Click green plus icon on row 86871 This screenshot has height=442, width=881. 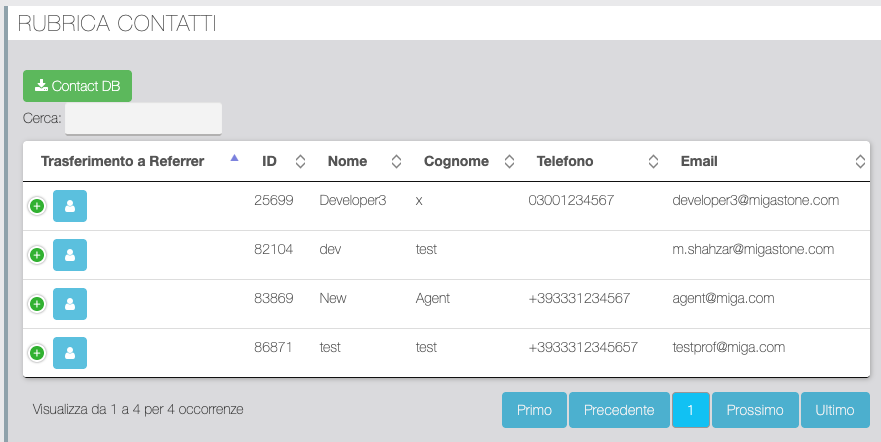point(37,353)
